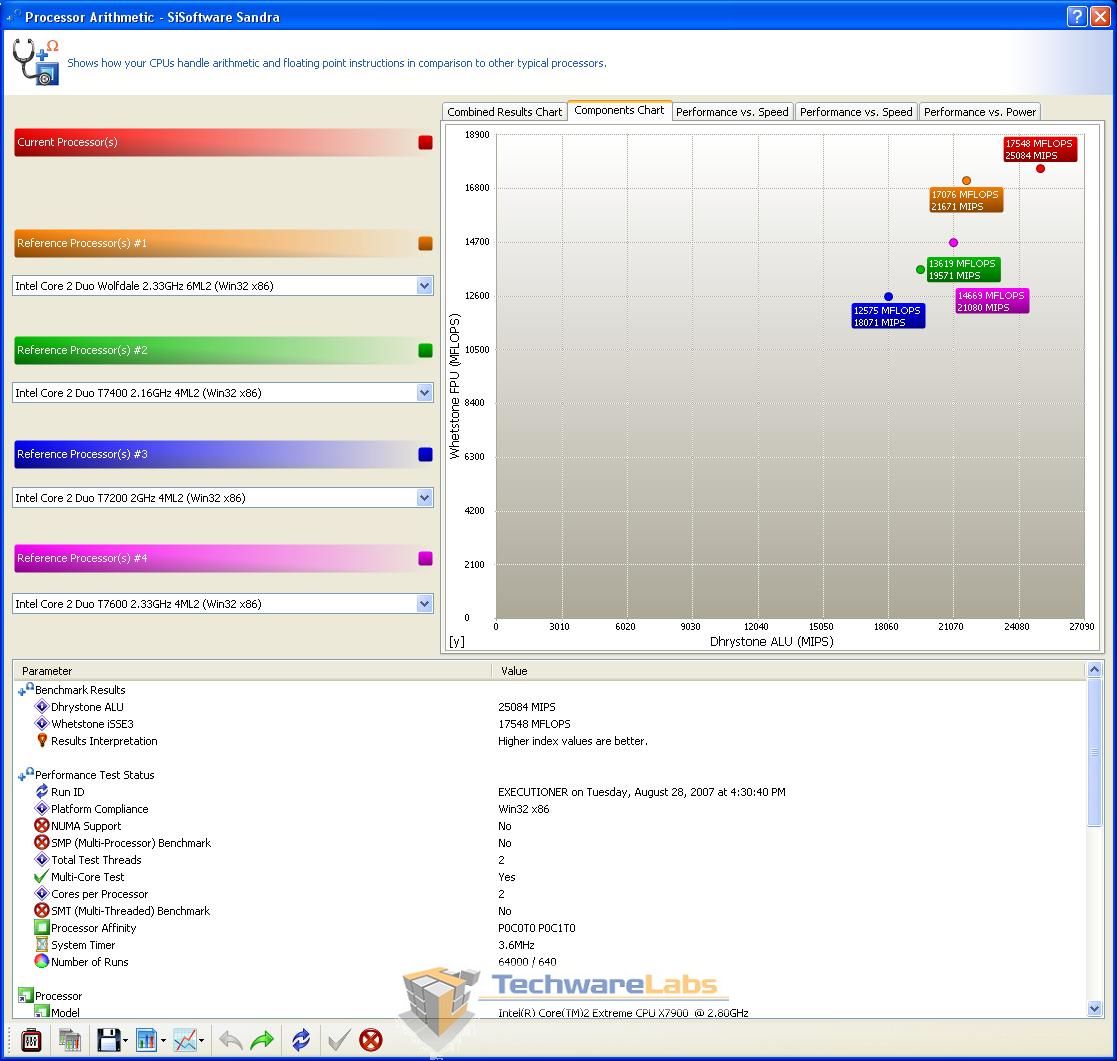This screenshot has width=1117, height=1061.
Task: Click the green forward arrow icon
Action: (262, 1040)
